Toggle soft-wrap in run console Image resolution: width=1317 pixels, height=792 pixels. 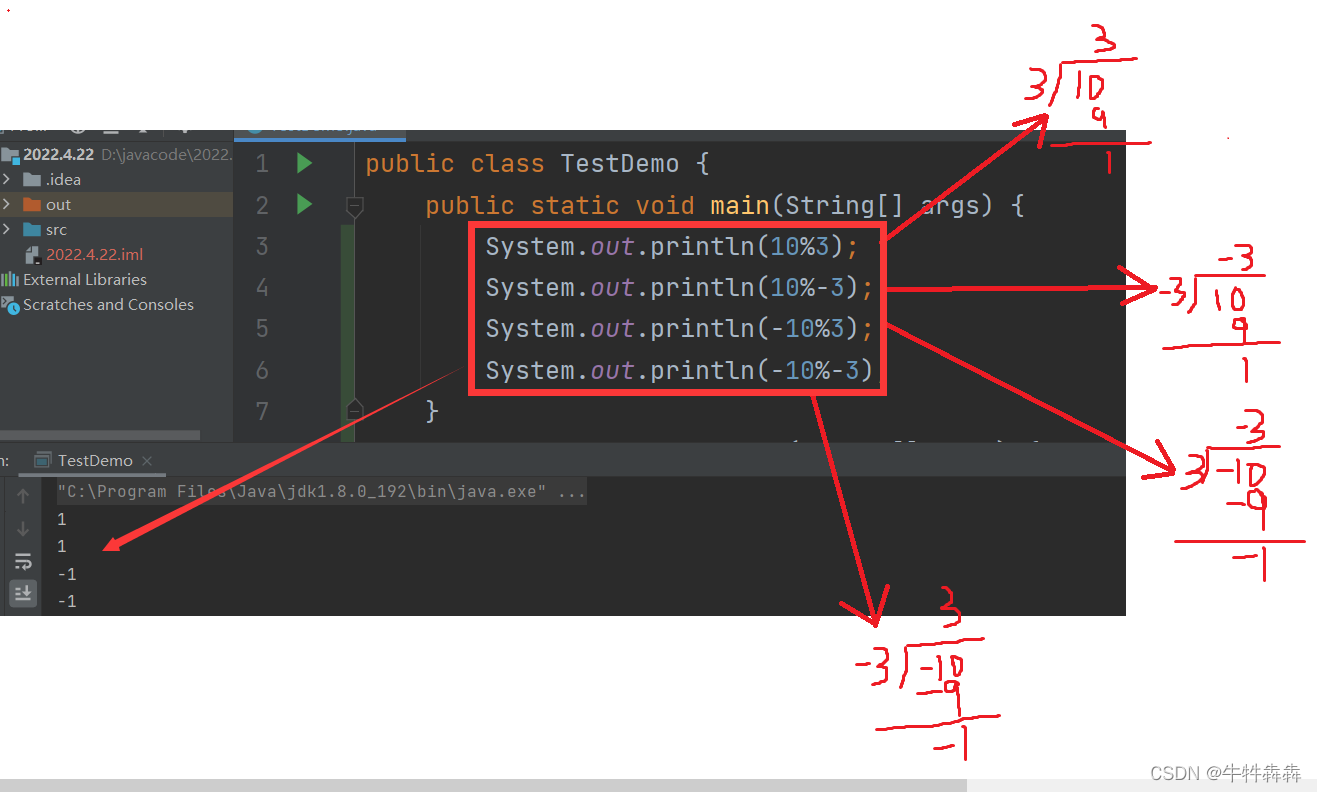pos(23,561)
